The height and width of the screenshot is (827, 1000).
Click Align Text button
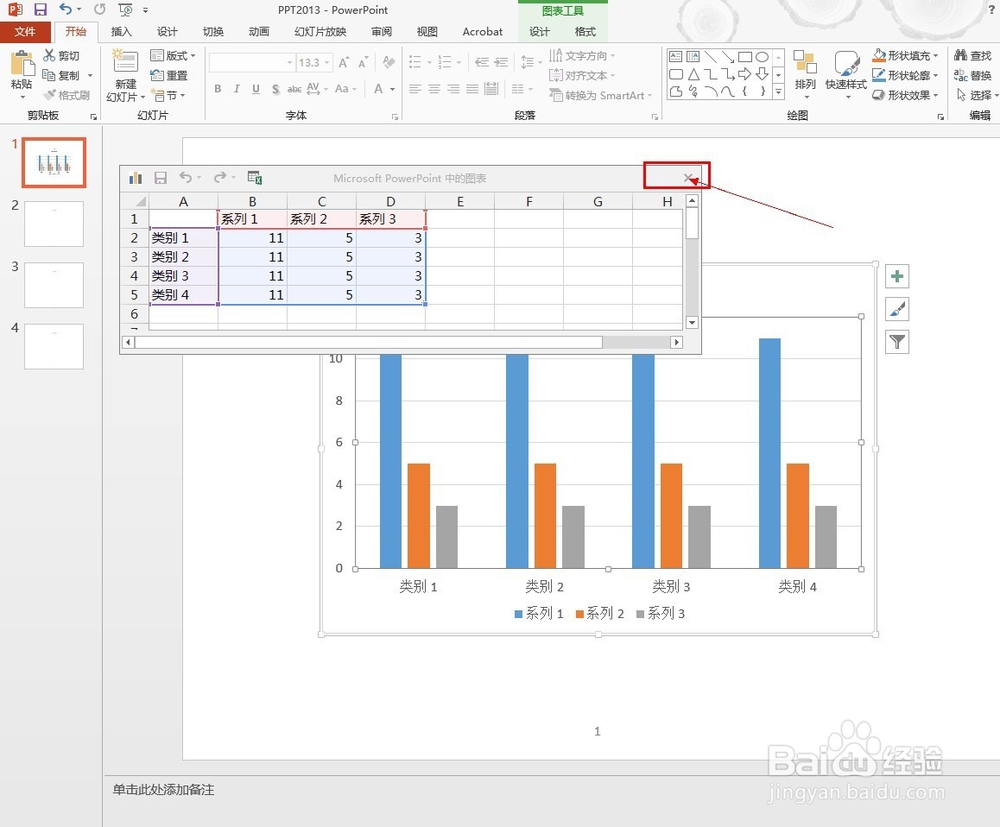(582, 75)
